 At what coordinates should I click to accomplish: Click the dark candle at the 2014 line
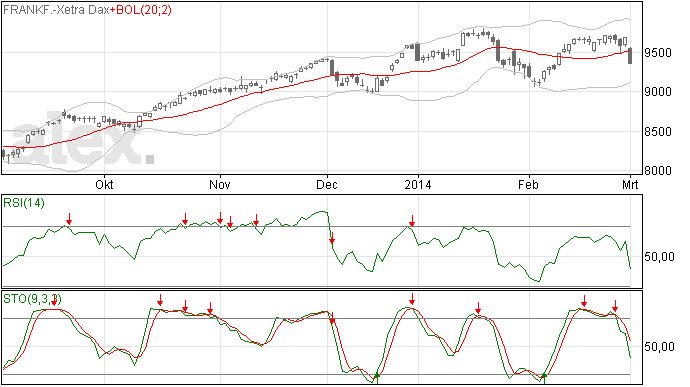pyautogui.click(x=417, y=52)
